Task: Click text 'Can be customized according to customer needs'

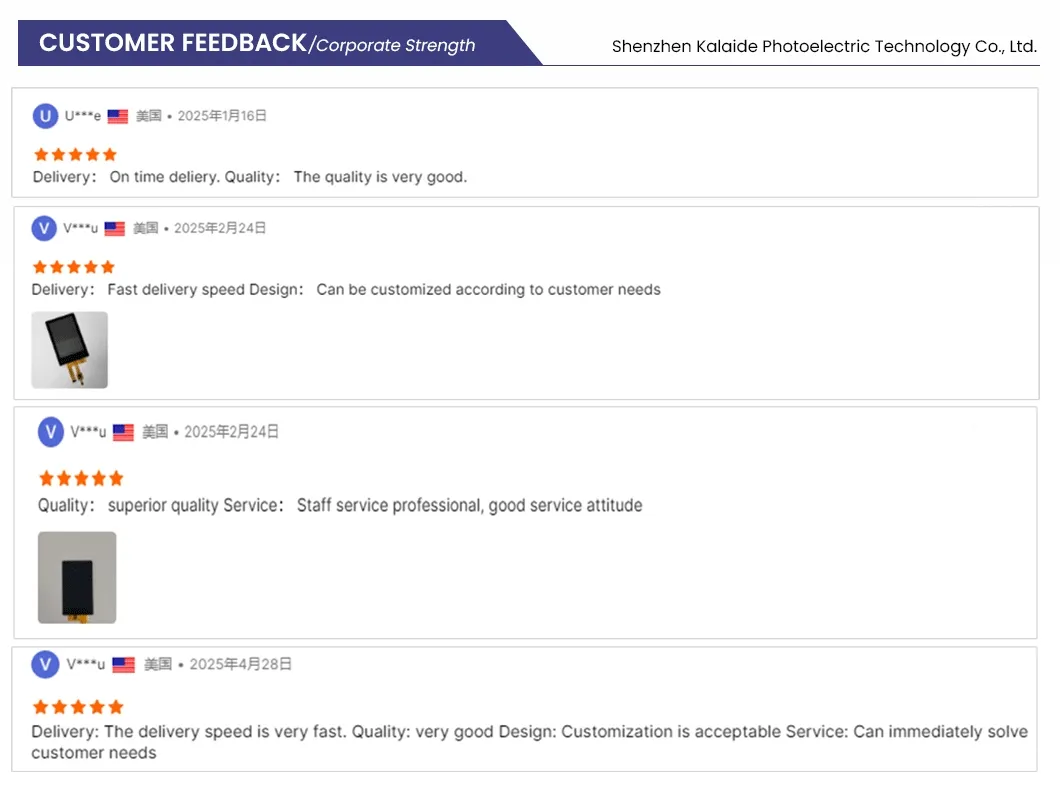Action: [488, 289]
